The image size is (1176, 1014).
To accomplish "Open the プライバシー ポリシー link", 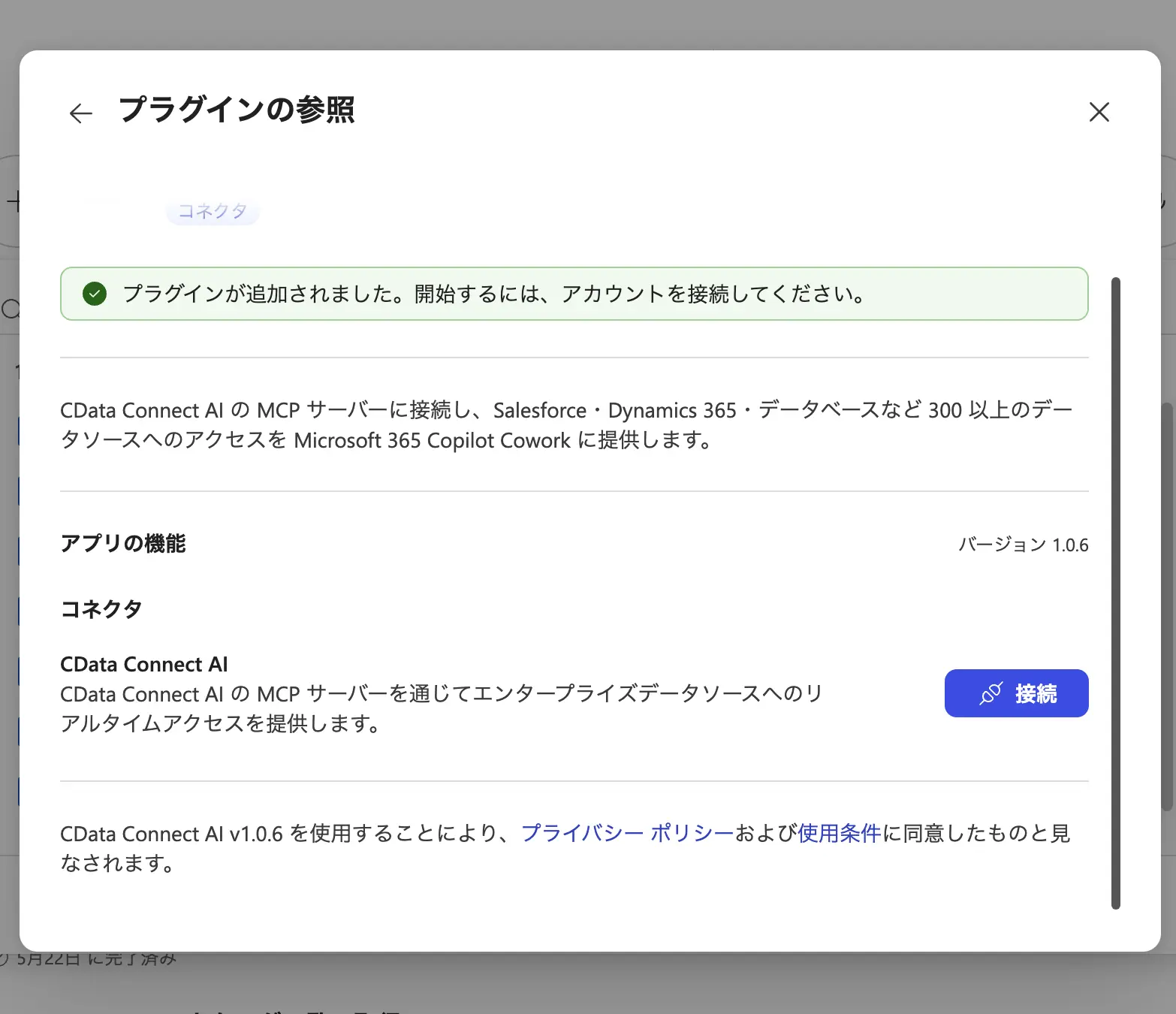I will [x=627, y=833].
